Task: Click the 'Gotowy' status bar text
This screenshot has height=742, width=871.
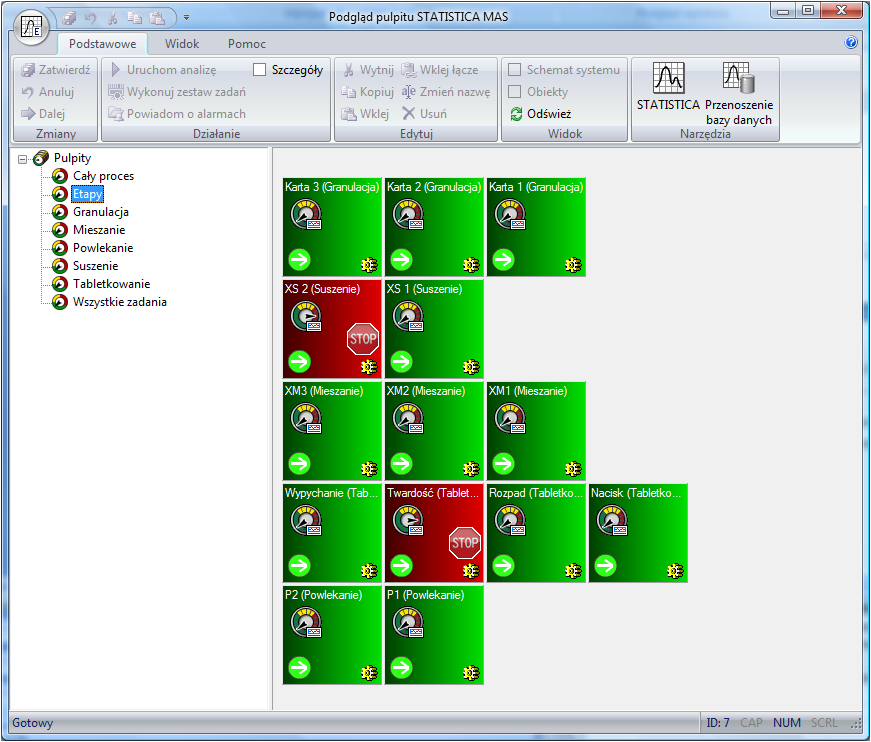Action: click(33, 723)
